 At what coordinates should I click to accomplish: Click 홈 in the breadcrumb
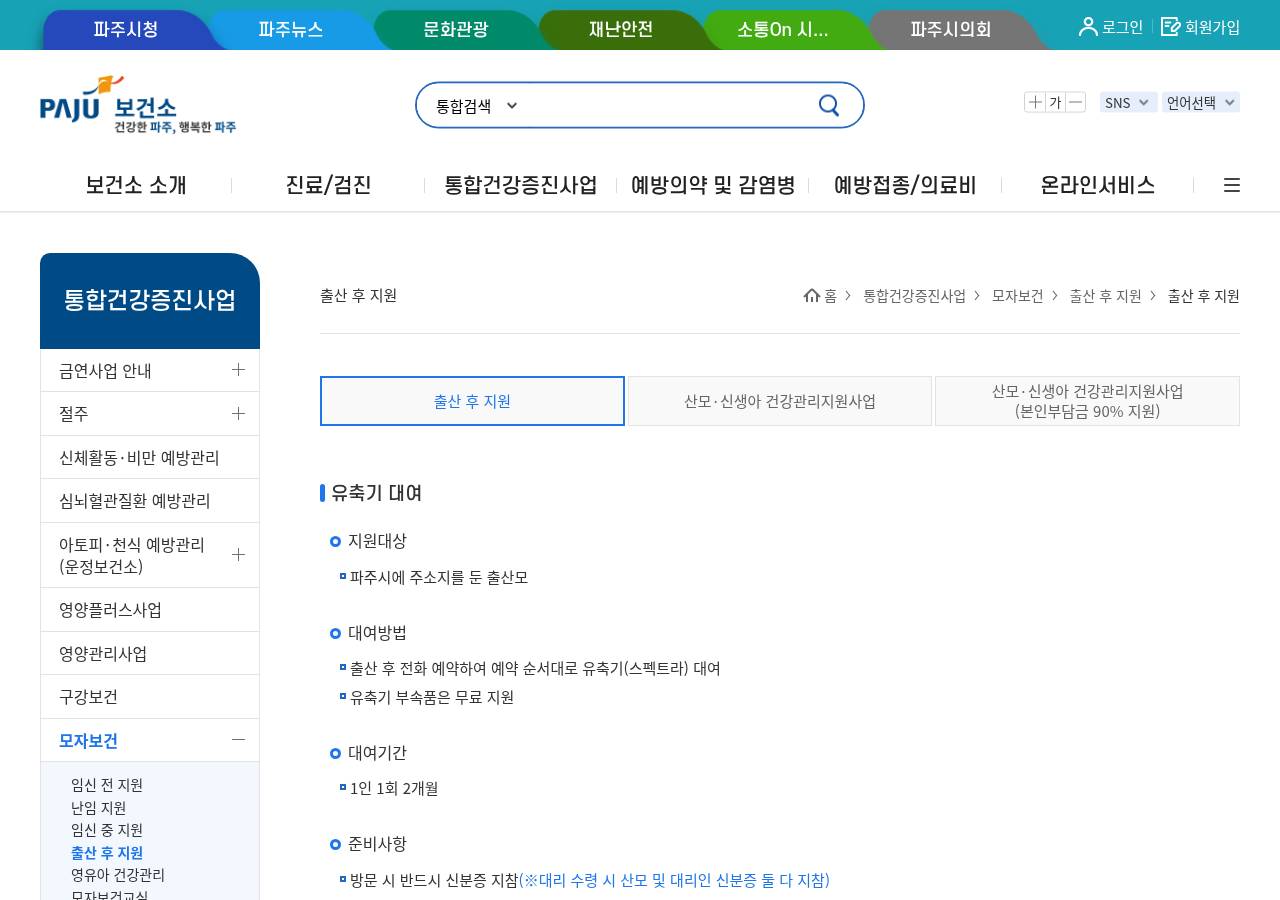click(830, 296)
